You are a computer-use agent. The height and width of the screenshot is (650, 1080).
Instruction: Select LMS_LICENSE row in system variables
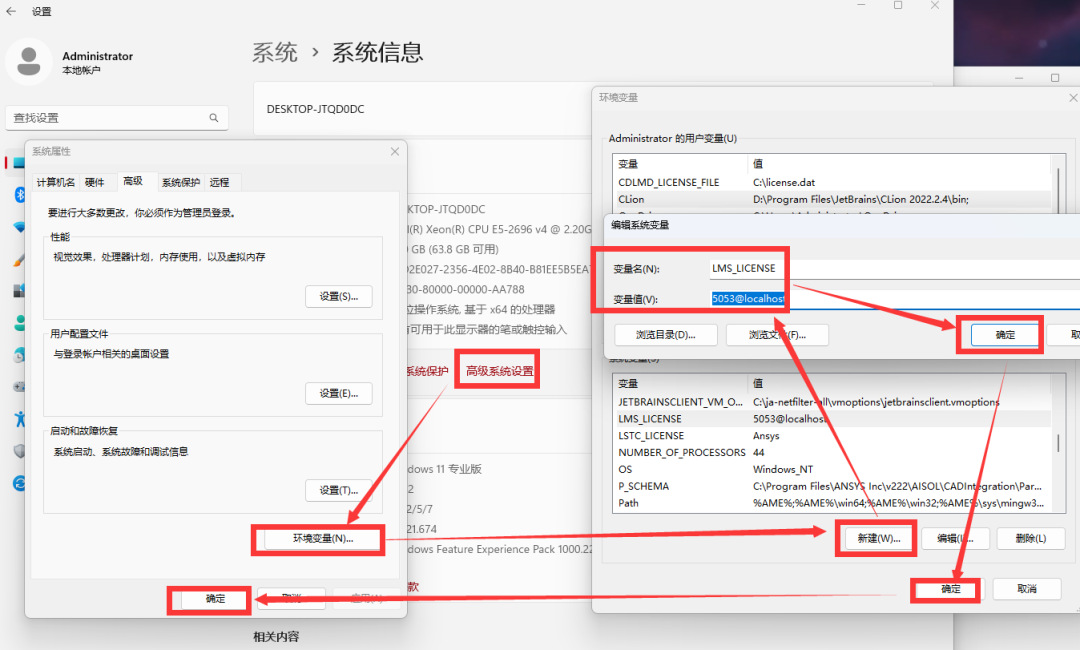831,419
